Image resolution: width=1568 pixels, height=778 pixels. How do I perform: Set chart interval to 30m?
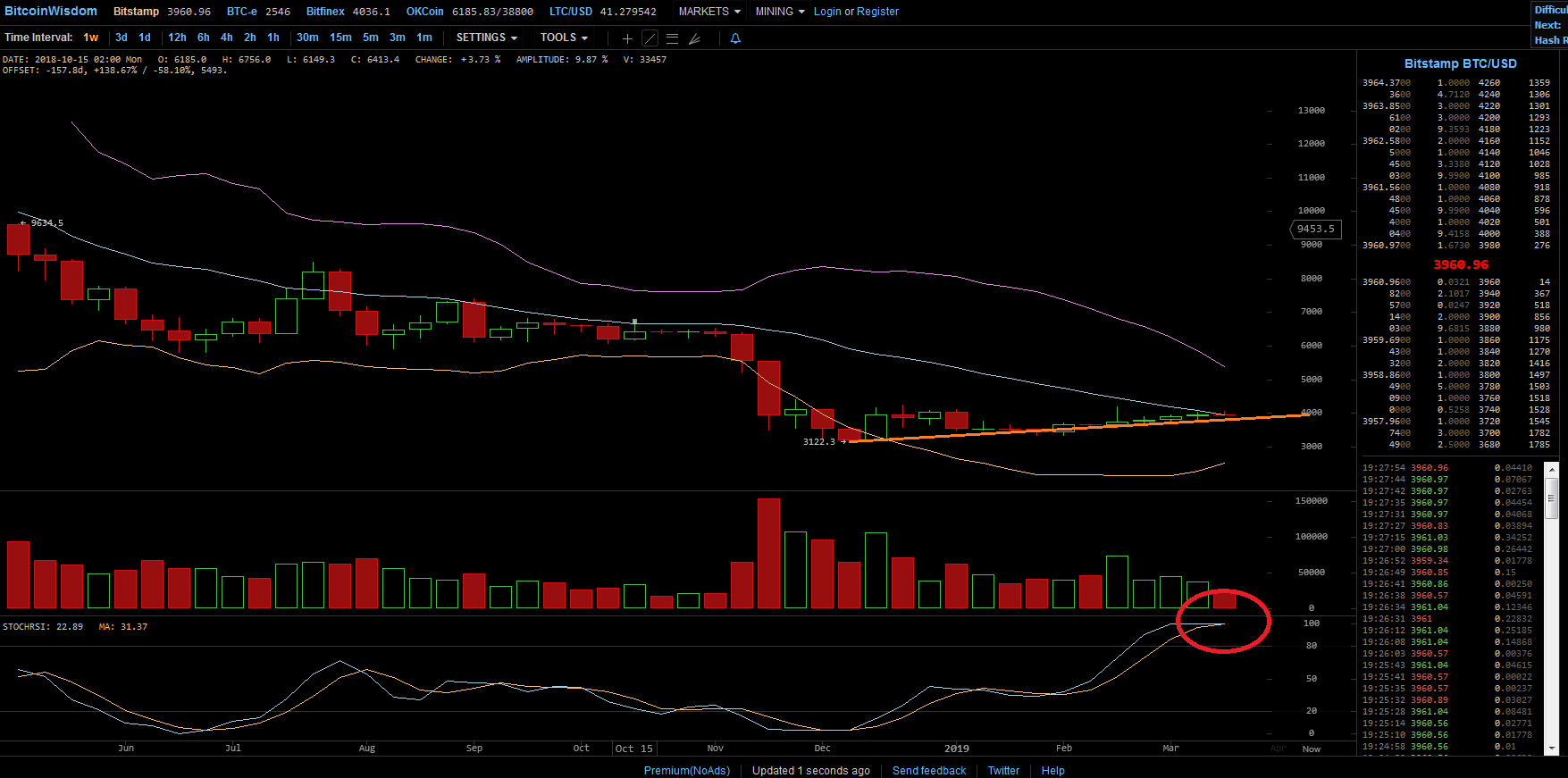click(307, 38)
